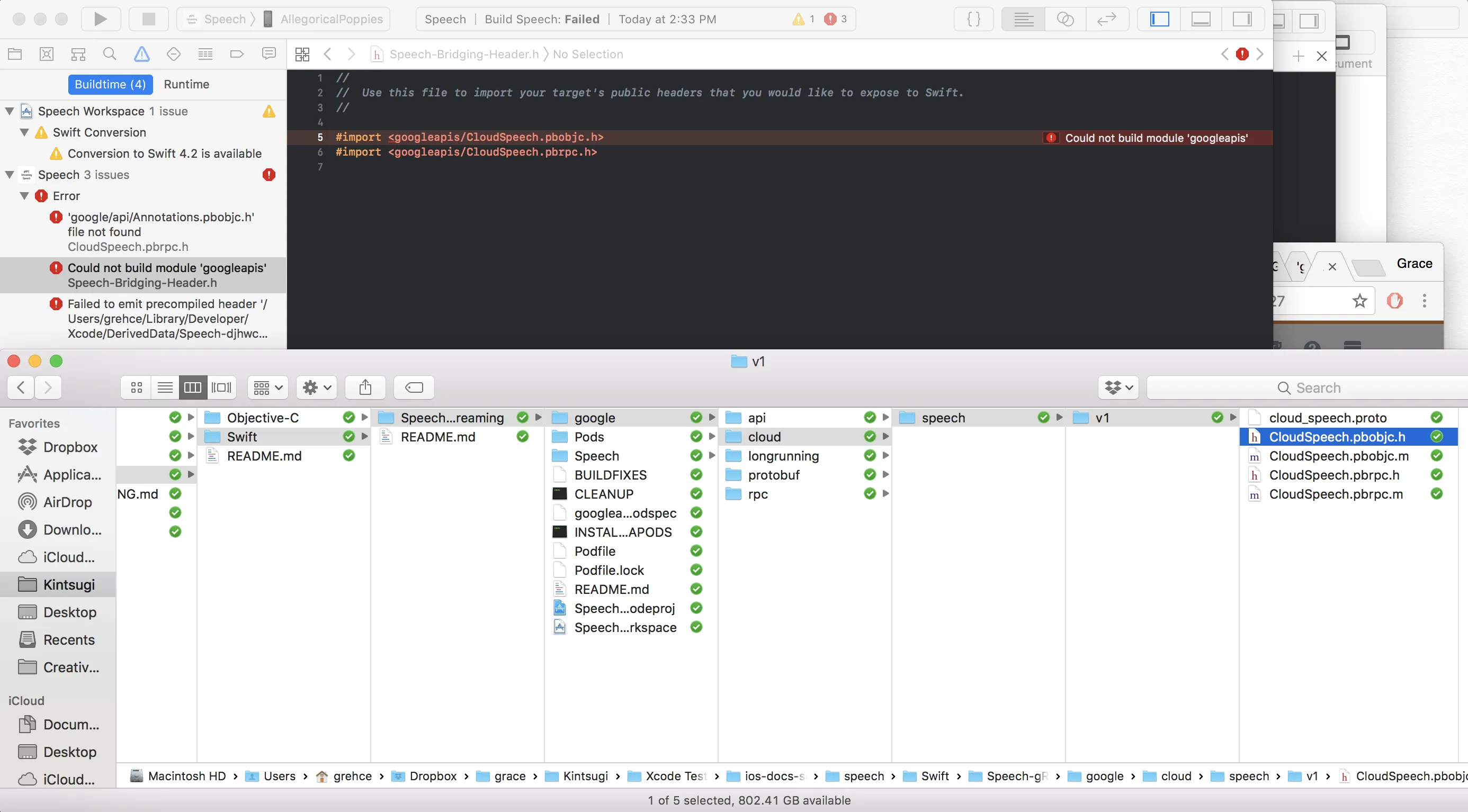
Task: Open the Find navigator magnifier icon
Action: 110,54
